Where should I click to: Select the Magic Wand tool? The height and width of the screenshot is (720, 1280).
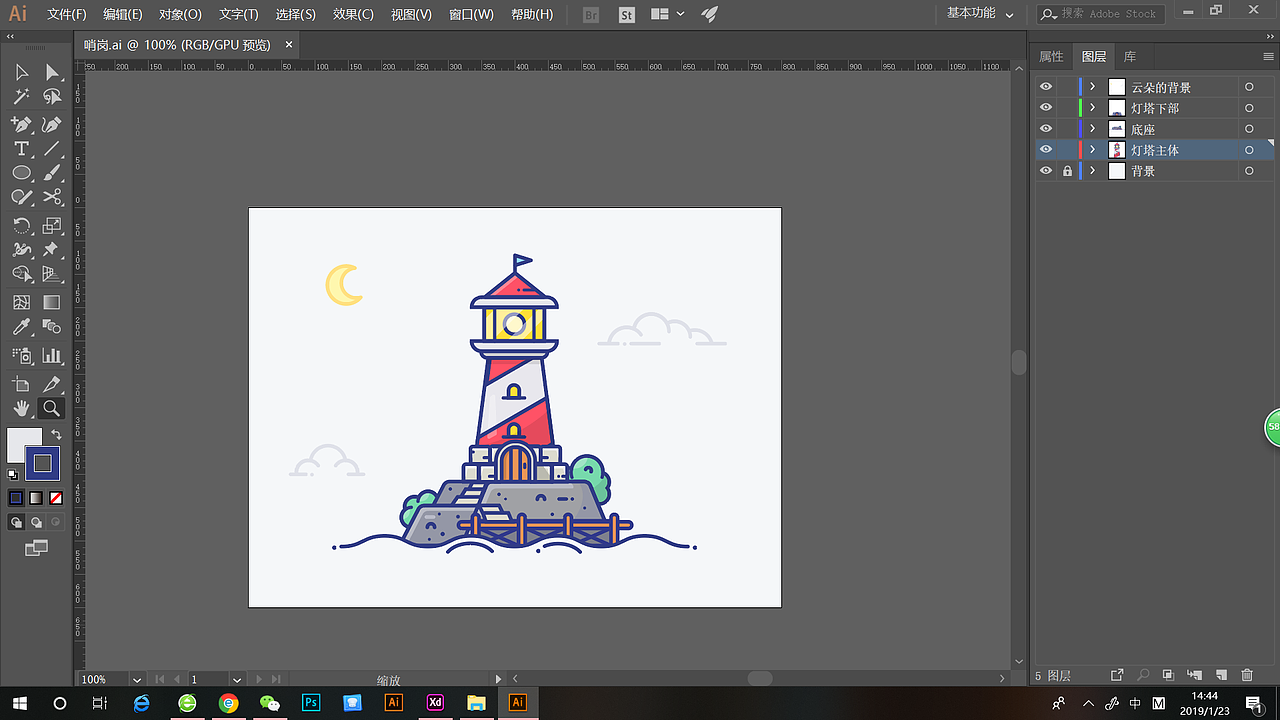[21, 97]
